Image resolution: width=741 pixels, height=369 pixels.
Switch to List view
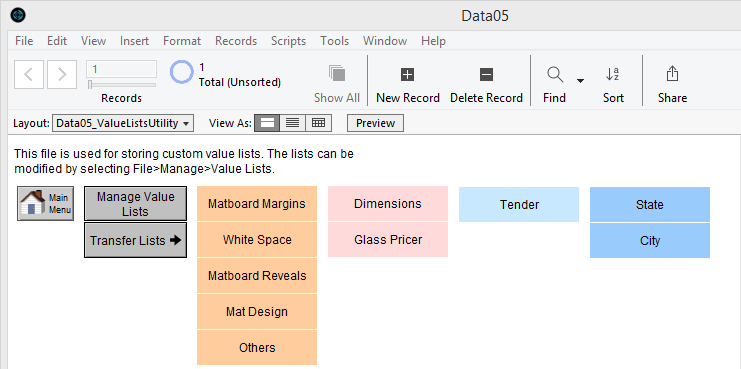coord(293,123)
